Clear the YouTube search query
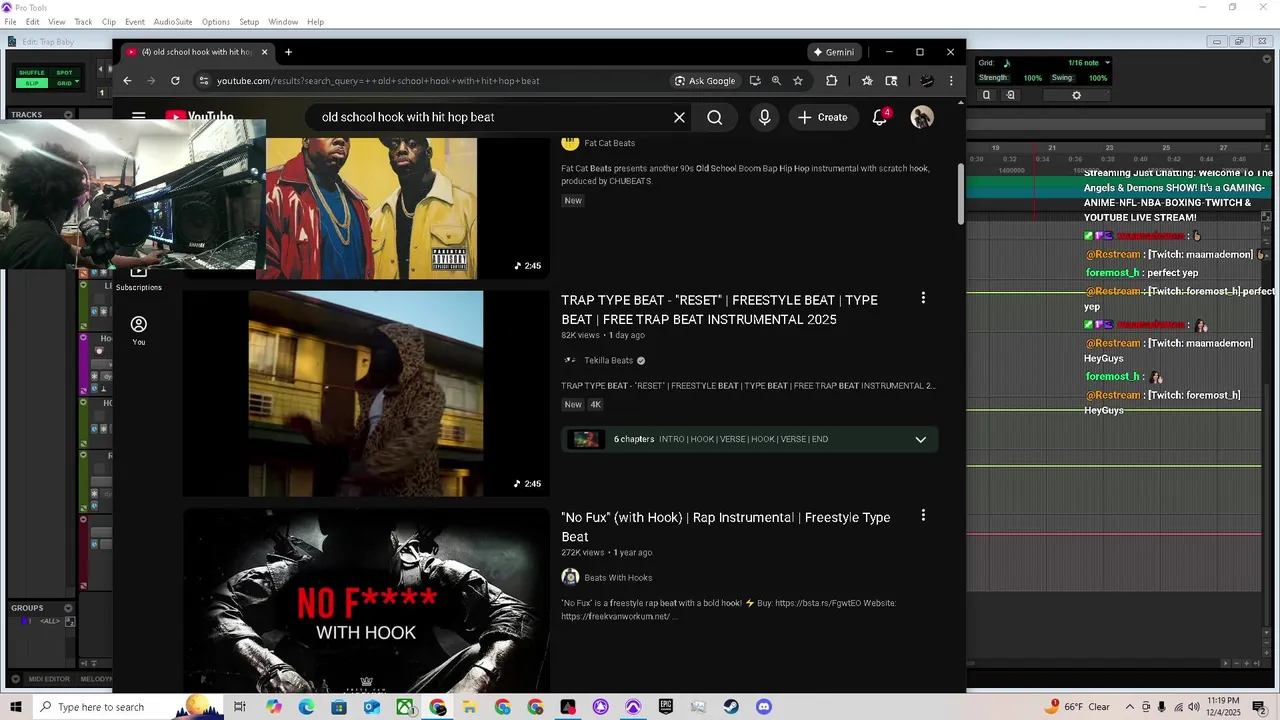The width and height of the screenshot is (1280, 720). click(679, 117)
